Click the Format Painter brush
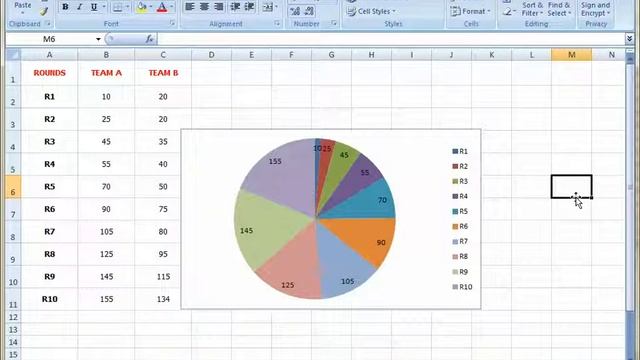 (44, 11)
